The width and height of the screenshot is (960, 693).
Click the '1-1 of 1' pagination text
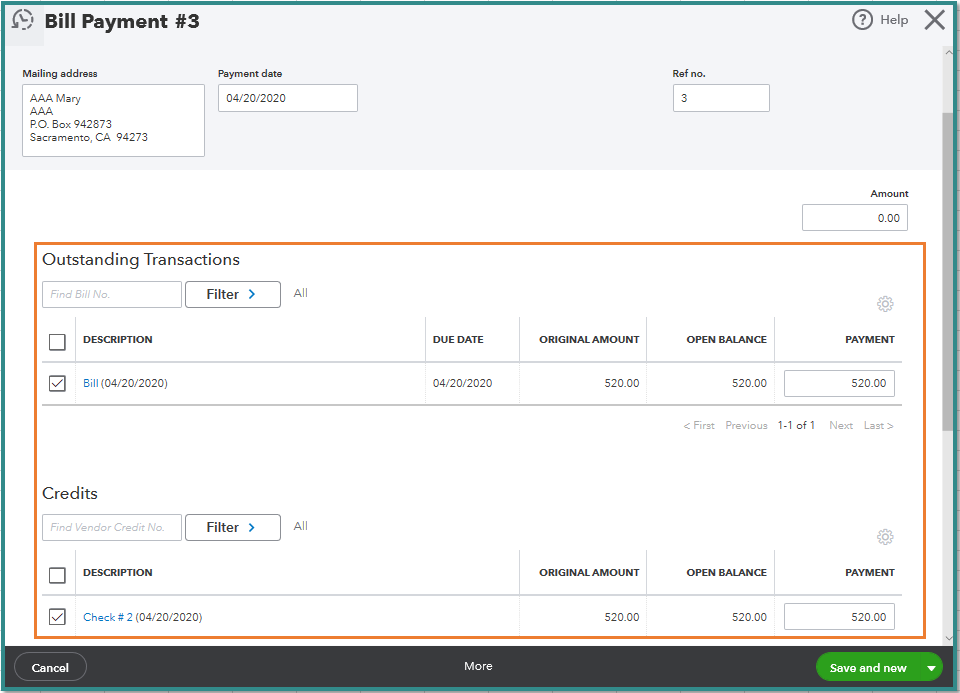pyautogui.click(x=796, y=425)
